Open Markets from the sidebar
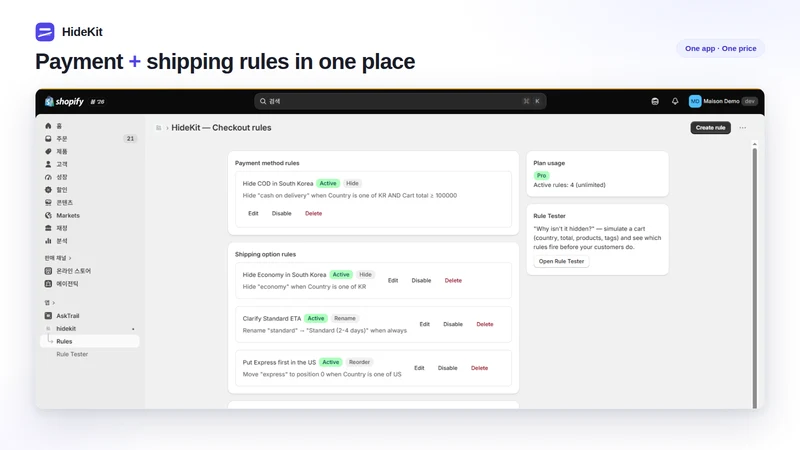 [x=68, y=215]
